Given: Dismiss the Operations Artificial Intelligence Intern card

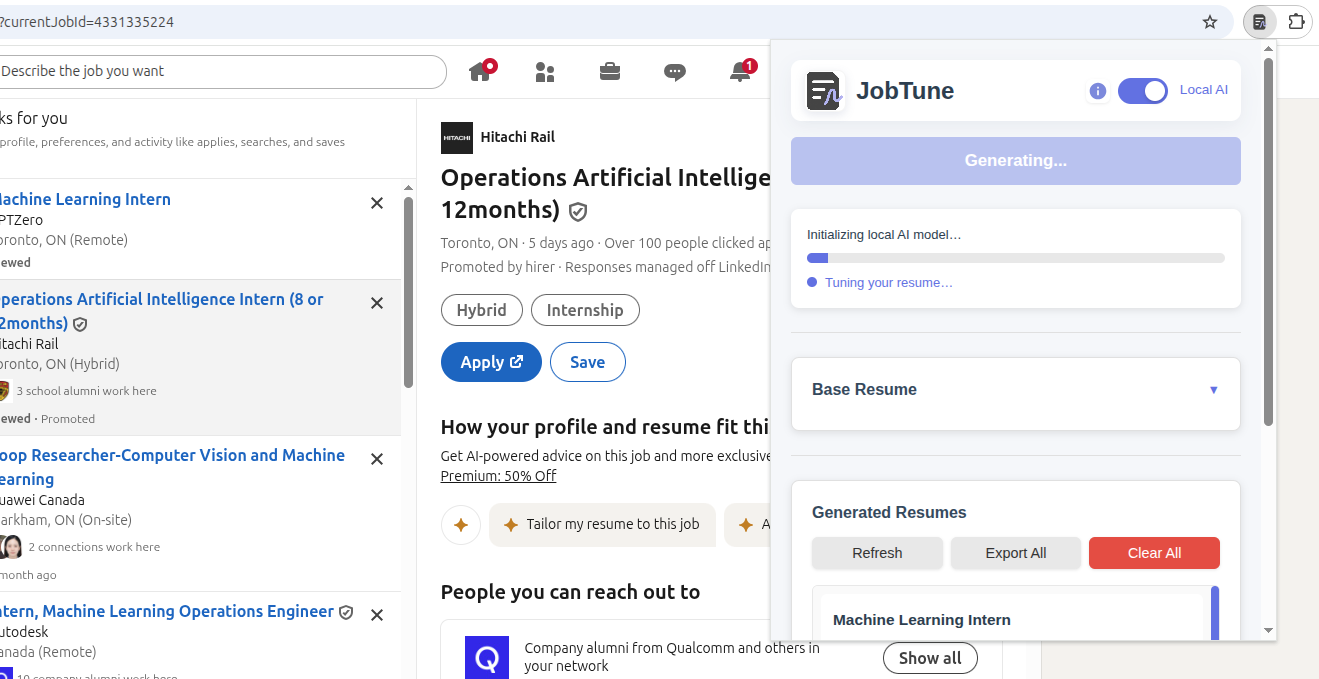Looking at the screenshot, I should click(377, 303).
